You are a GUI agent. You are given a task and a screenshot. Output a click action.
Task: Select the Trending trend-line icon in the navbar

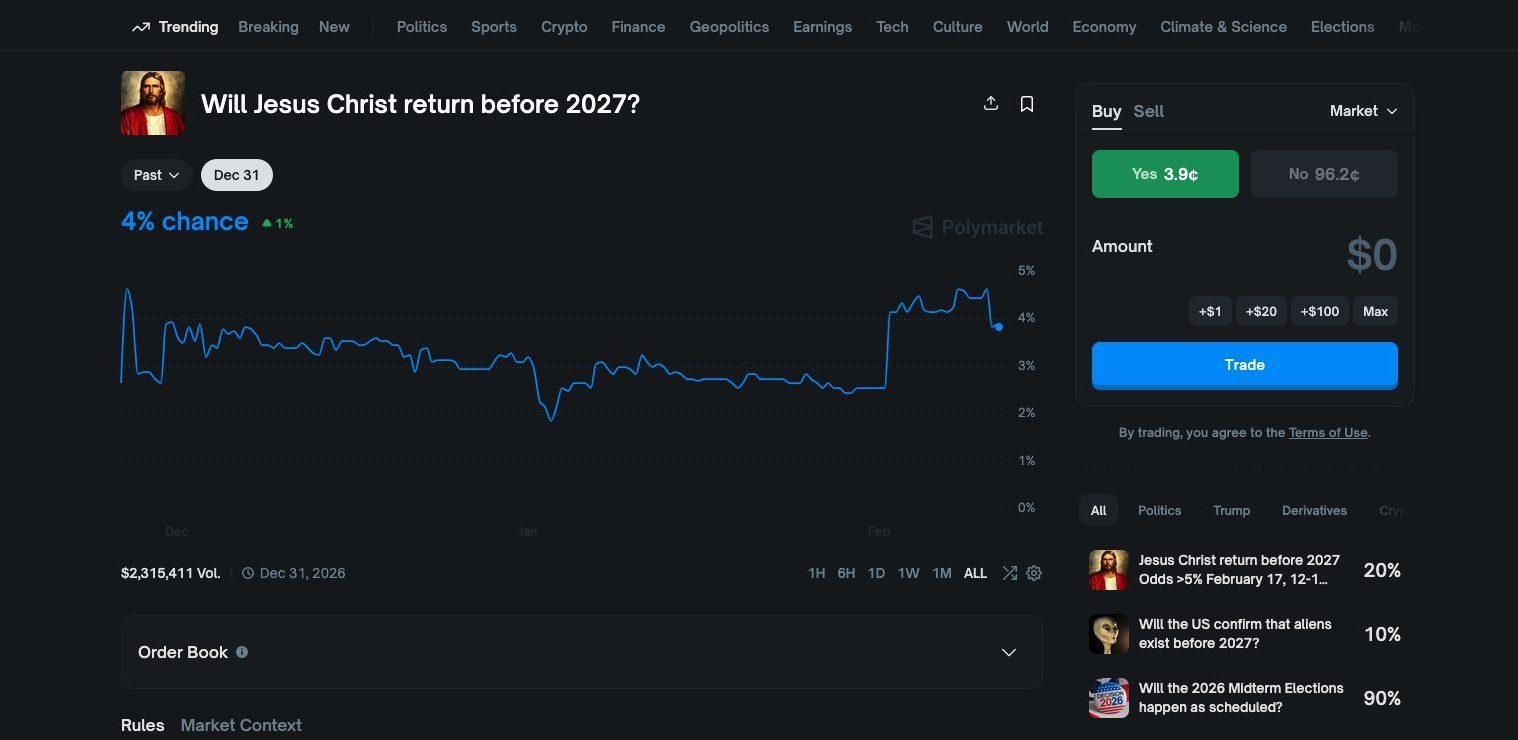(x=140, y=26)
